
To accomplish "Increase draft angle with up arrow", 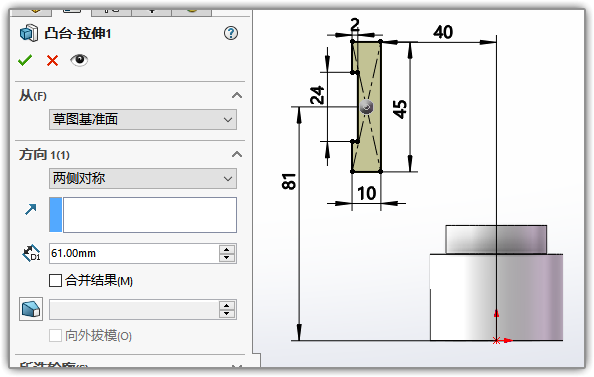I will (227, 305).
